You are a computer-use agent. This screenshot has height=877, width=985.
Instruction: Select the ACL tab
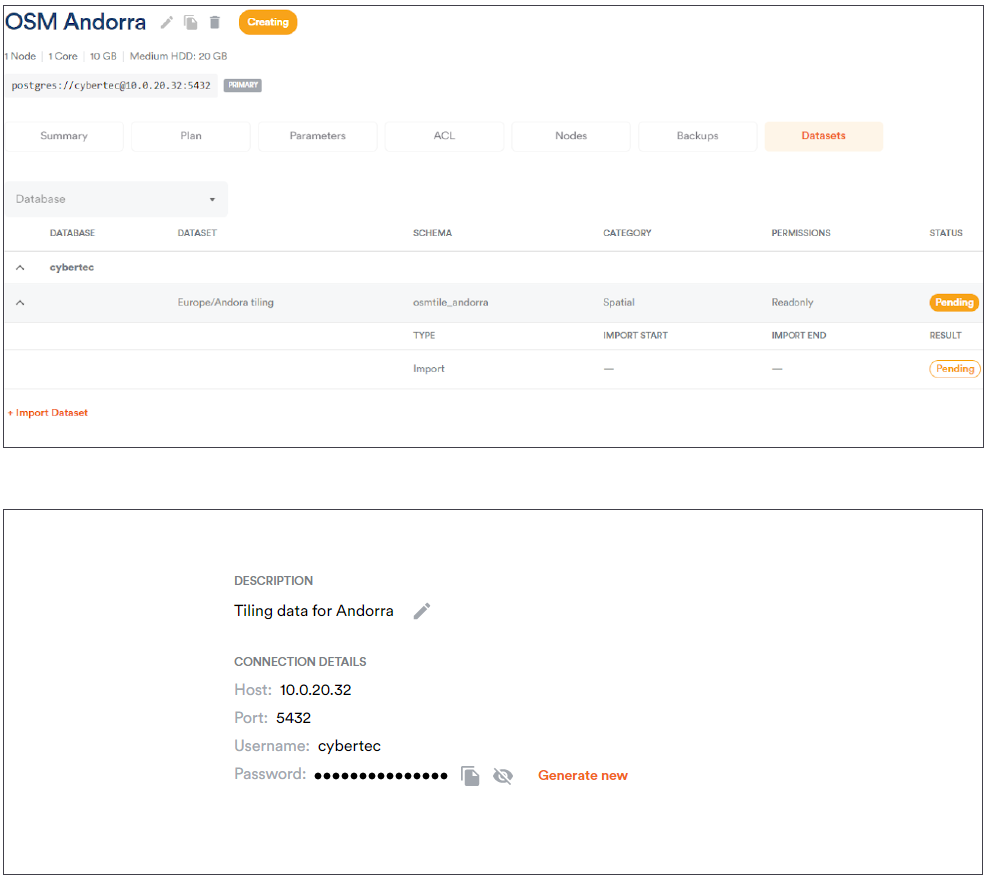(x=444, y=136)
